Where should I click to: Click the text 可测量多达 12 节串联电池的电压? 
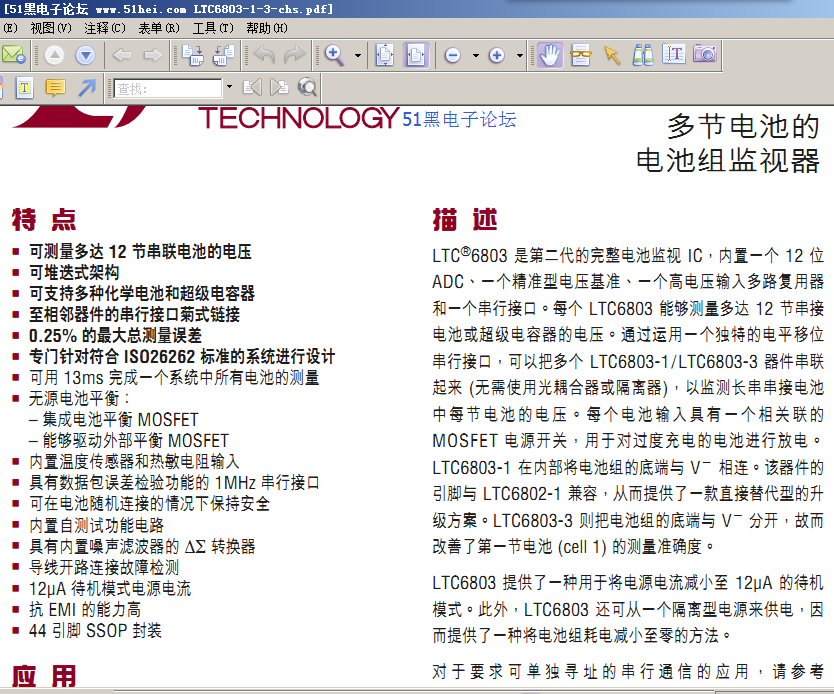140,252
